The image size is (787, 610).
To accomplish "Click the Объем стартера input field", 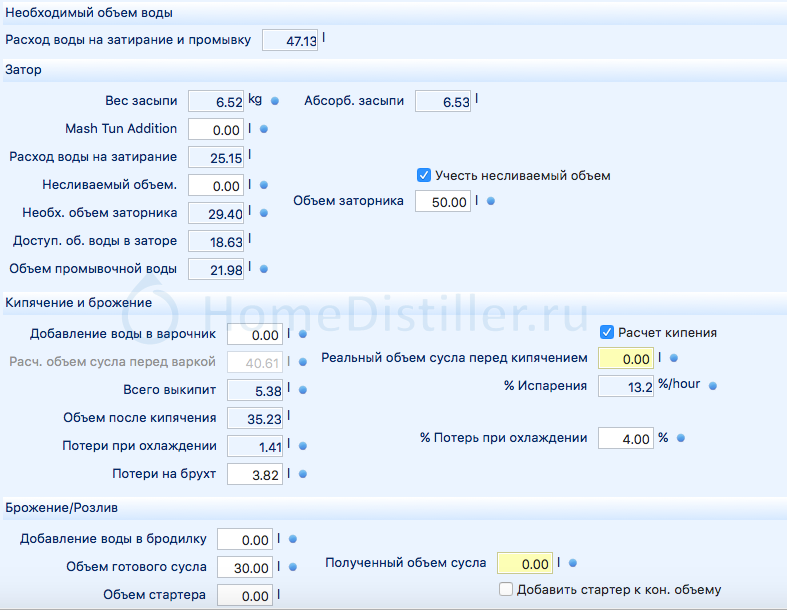I will (244, 596).
